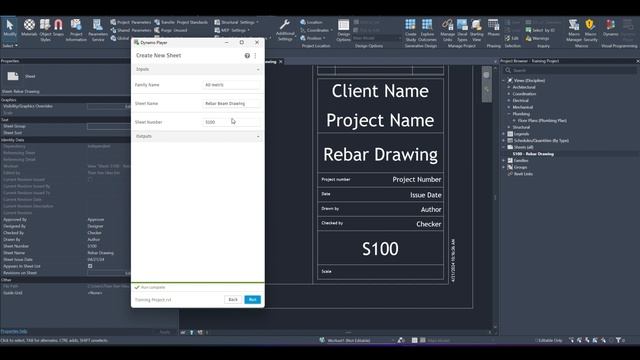Click Transfer Project Standards

tap(181, 22)
